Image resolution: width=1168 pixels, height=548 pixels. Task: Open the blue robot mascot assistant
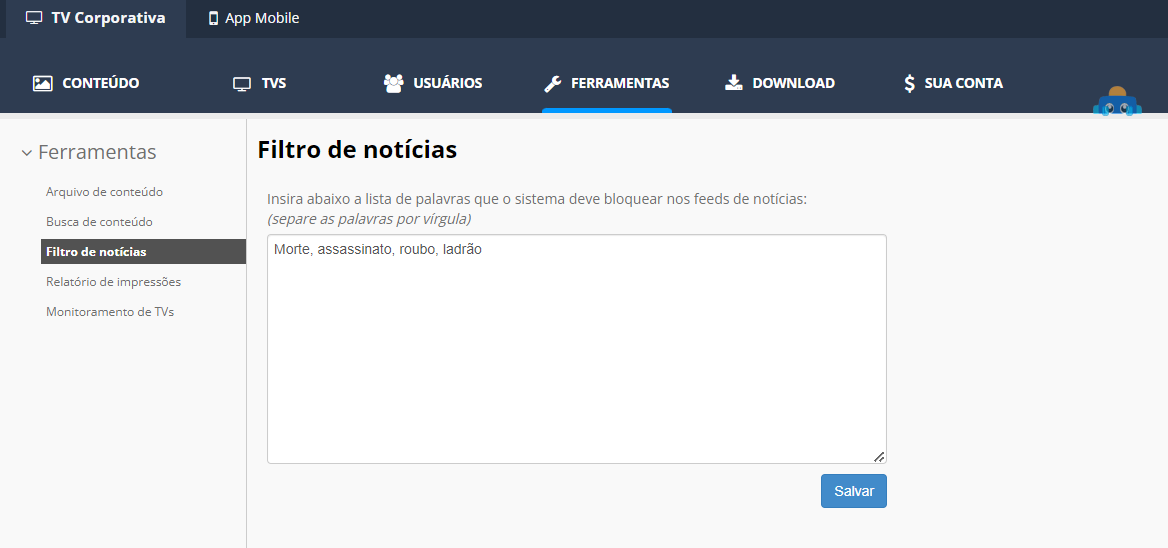tap(1117, 102)
